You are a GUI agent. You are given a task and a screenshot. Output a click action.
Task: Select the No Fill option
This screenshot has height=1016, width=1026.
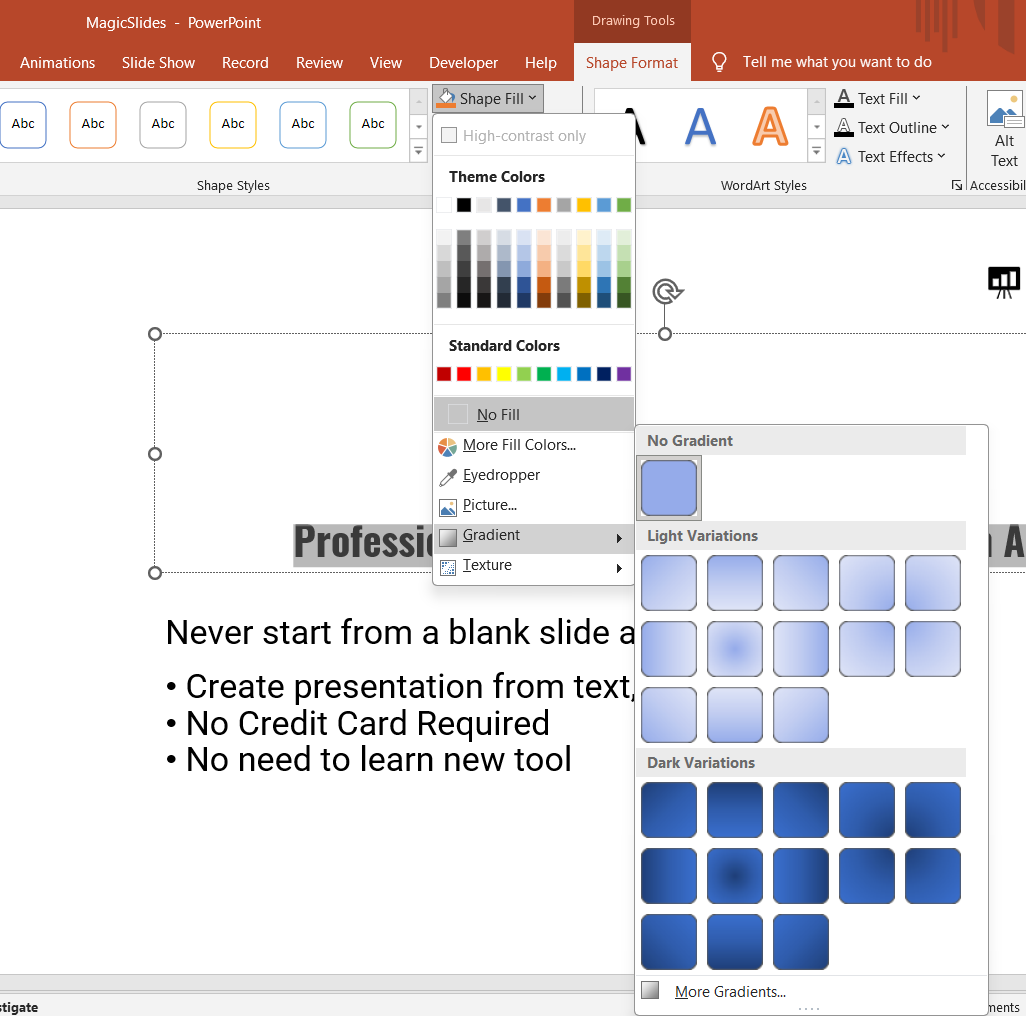coord(498,414)
